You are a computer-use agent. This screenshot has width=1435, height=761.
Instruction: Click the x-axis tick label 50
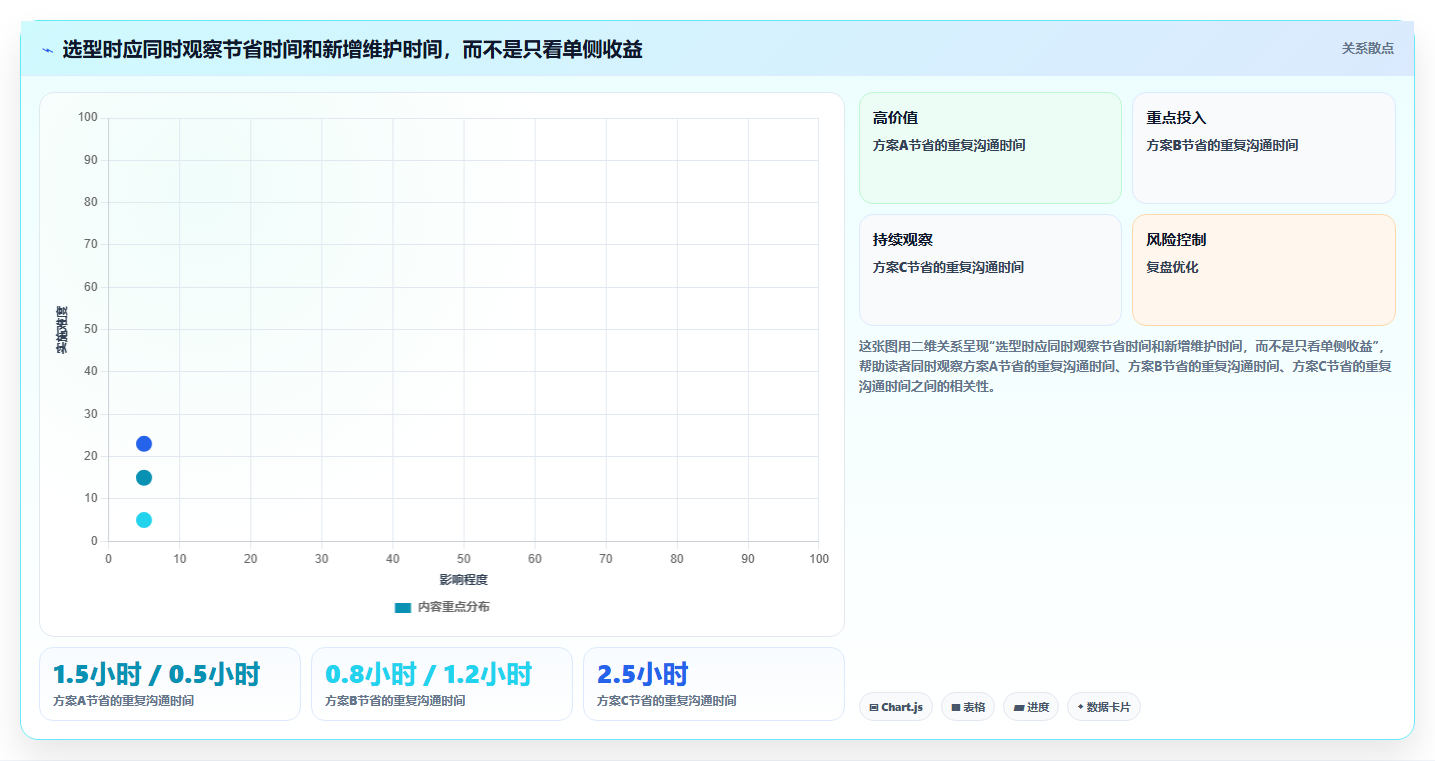(464, 558)
